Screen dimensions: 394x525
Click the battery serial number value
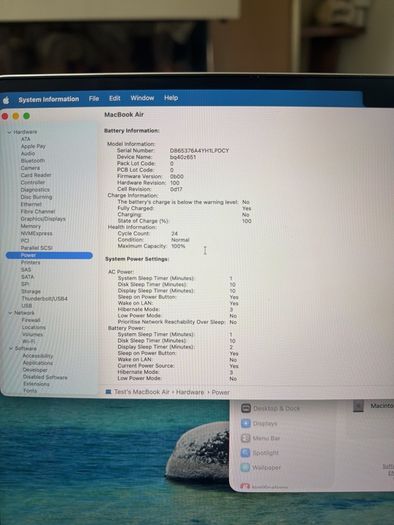[x=200, y=151]
